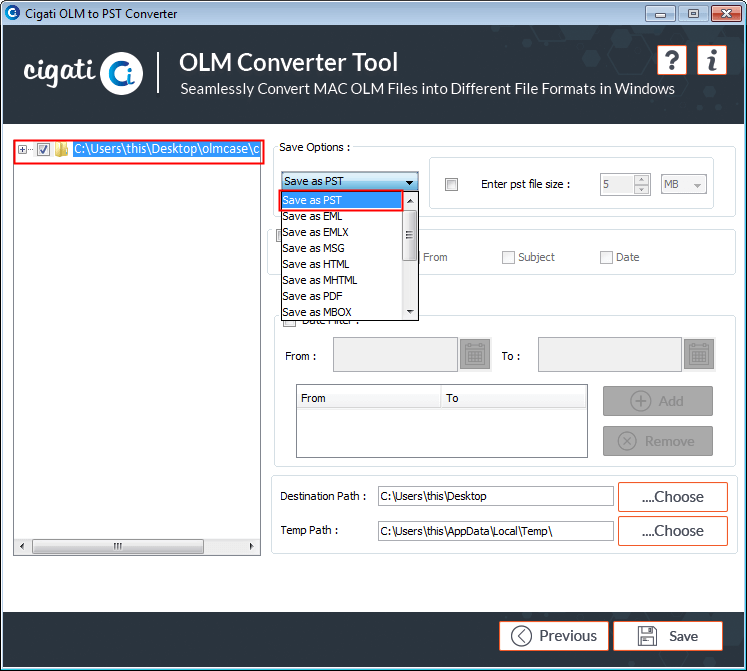Tick the Date checkbox
The width and height of the screenshot is (747, 671).
(606, 257)
